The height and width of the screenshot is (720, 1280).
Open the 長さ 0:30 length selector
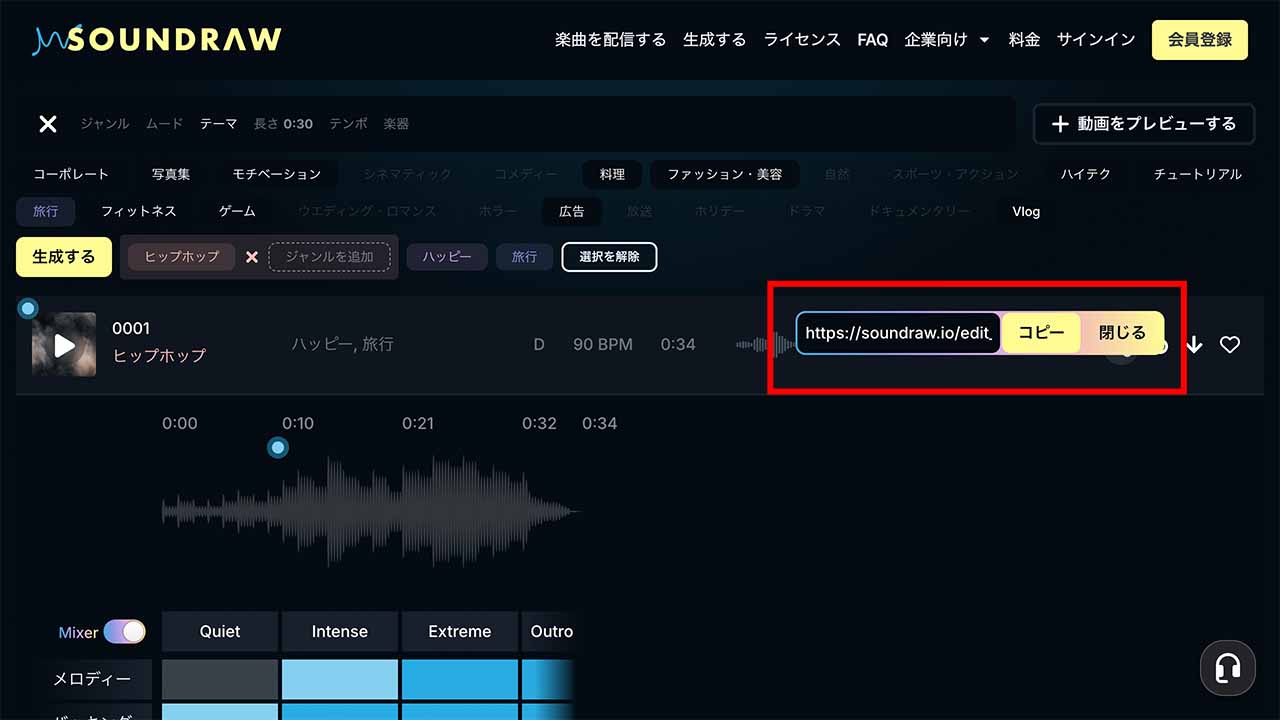[283, 124]
